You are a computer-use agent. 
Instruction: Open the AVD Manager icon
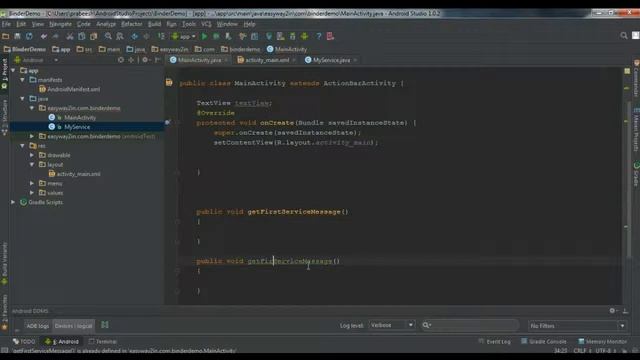[280, 36]
